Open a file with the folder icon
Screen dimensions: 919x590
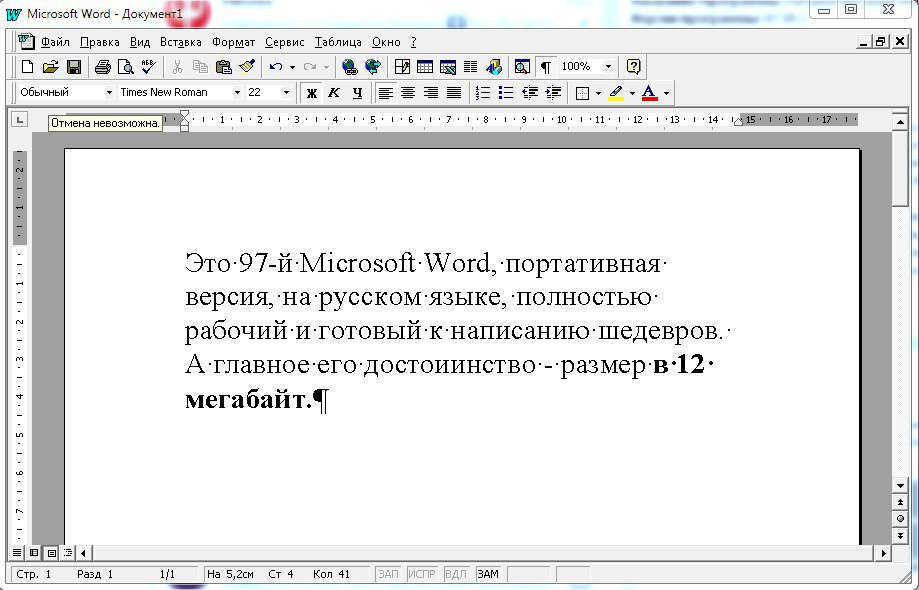pos(50,67)
